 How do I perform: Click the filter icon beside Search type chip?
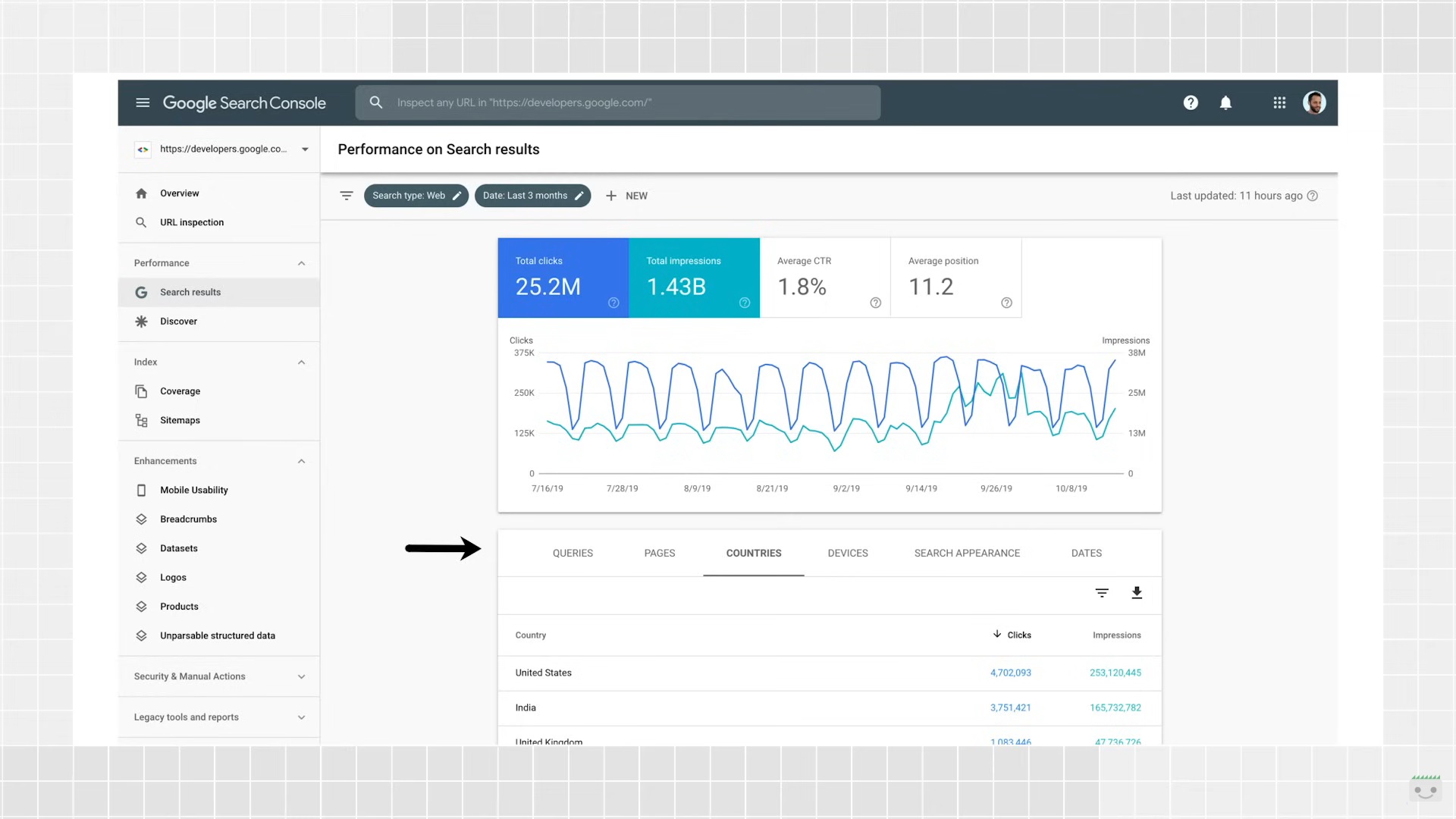(347, 196)
